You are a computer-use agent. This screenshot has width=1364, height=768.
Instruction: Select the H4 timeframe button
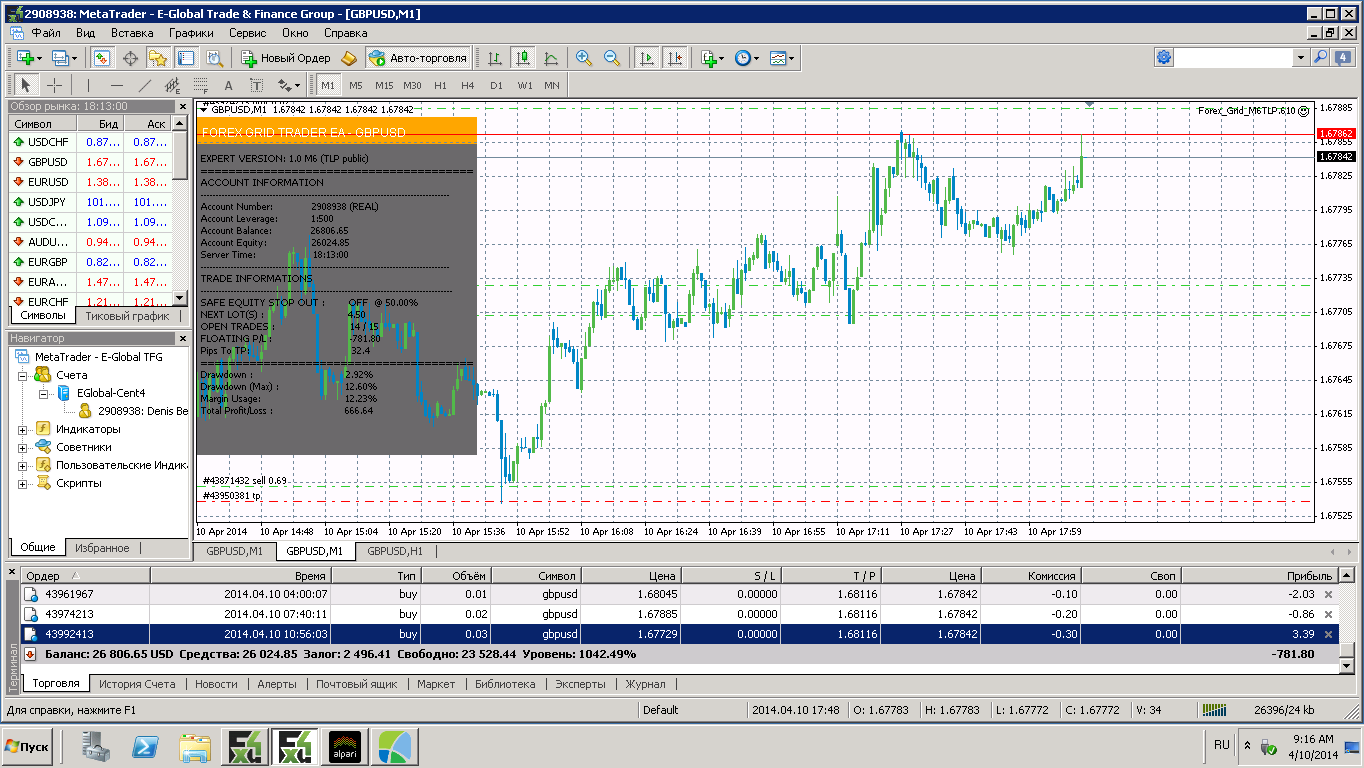[x=468, y=85]
